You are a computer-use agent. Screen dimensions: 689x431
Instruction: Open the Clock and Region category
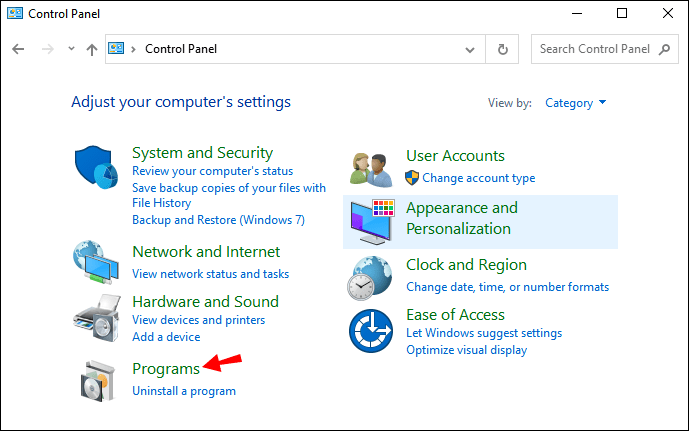pyautogui.click(x=466, y=265)
